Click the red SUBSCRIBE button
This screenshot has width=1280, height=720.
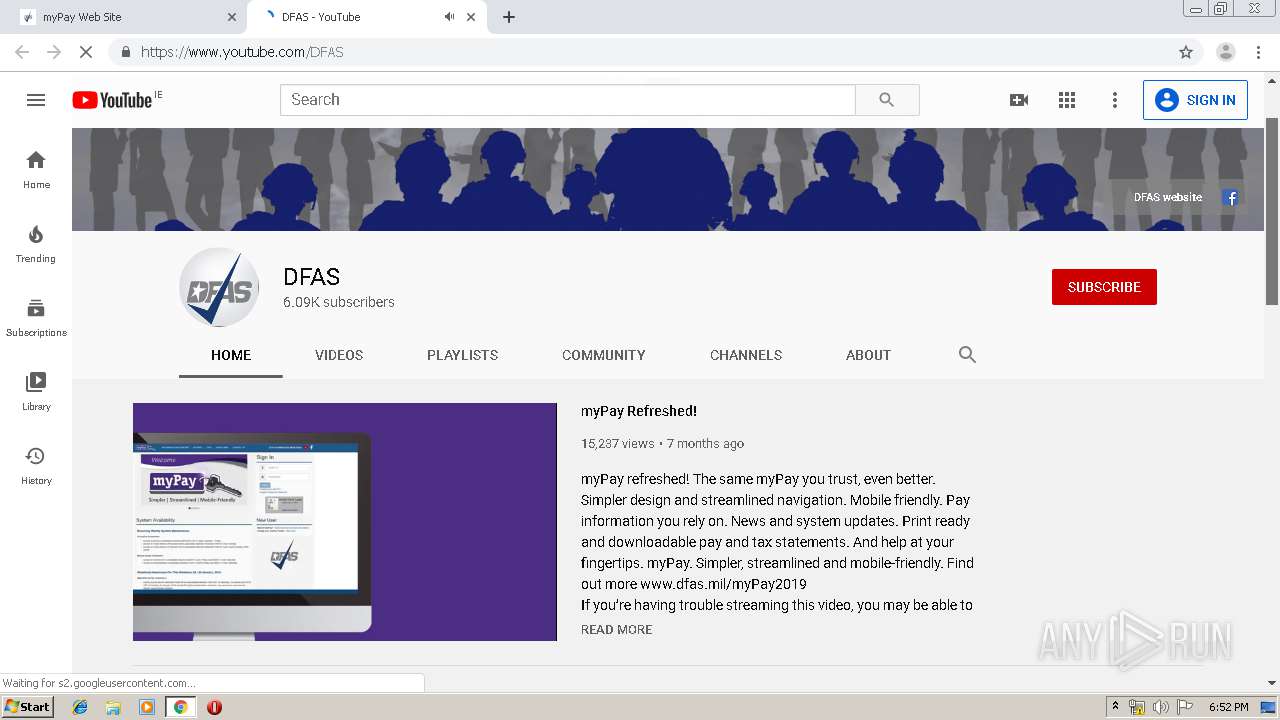pos(1104,287)
